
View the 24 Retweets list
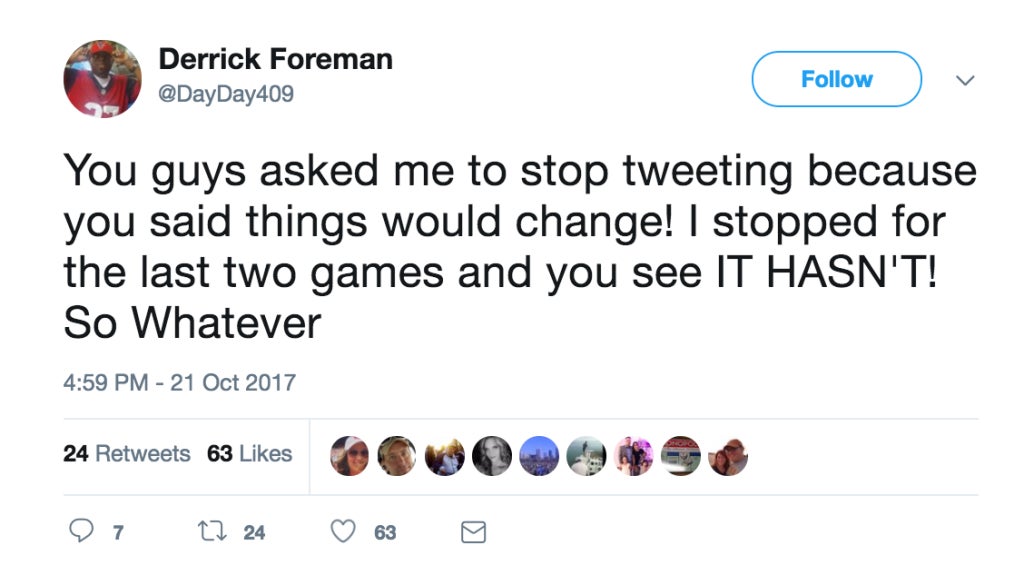click(x=127, y=454)
